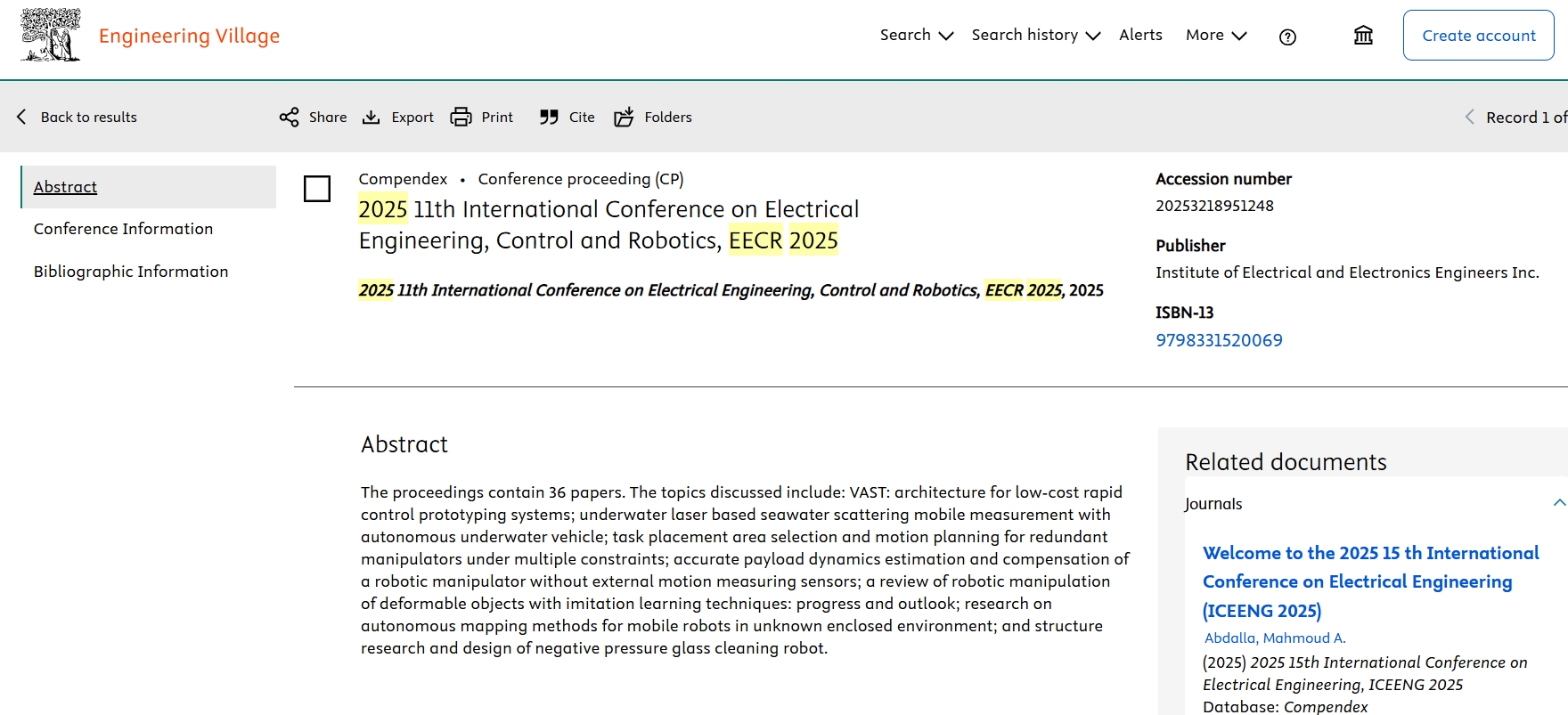1568x715 pixels.
Task: Click the accession number 20253218951248
Action: coord(1214,206)
